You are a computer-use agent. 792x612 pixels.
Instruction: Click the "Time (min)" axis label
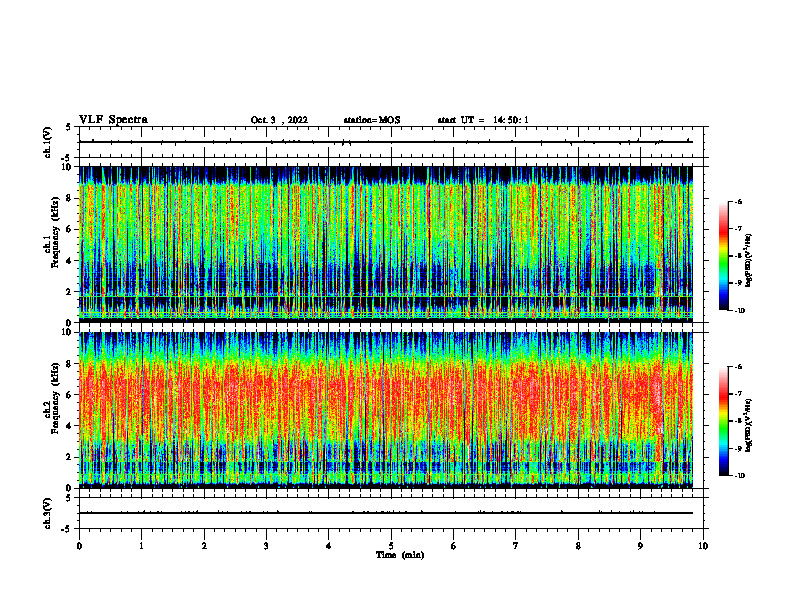400,555
